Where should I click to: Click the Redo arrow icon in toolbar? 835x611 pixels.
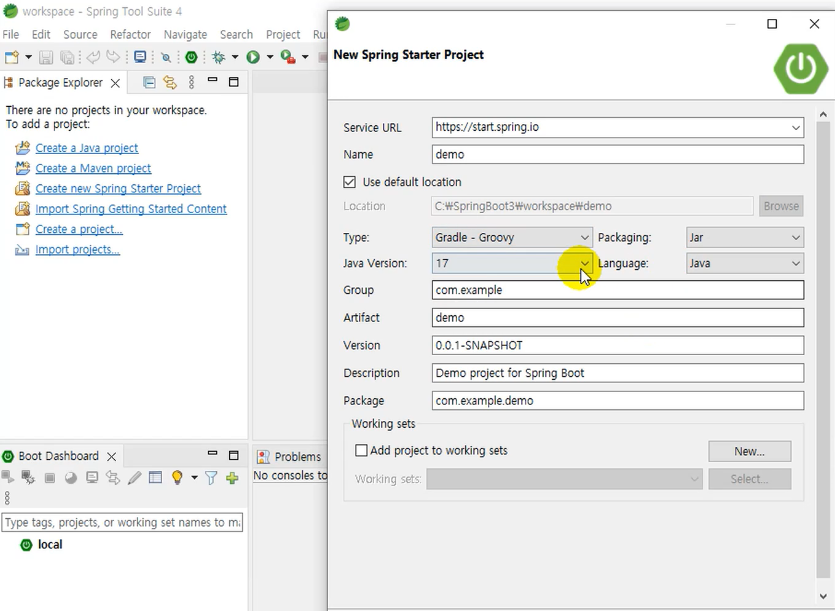click(x=113, y=57)
